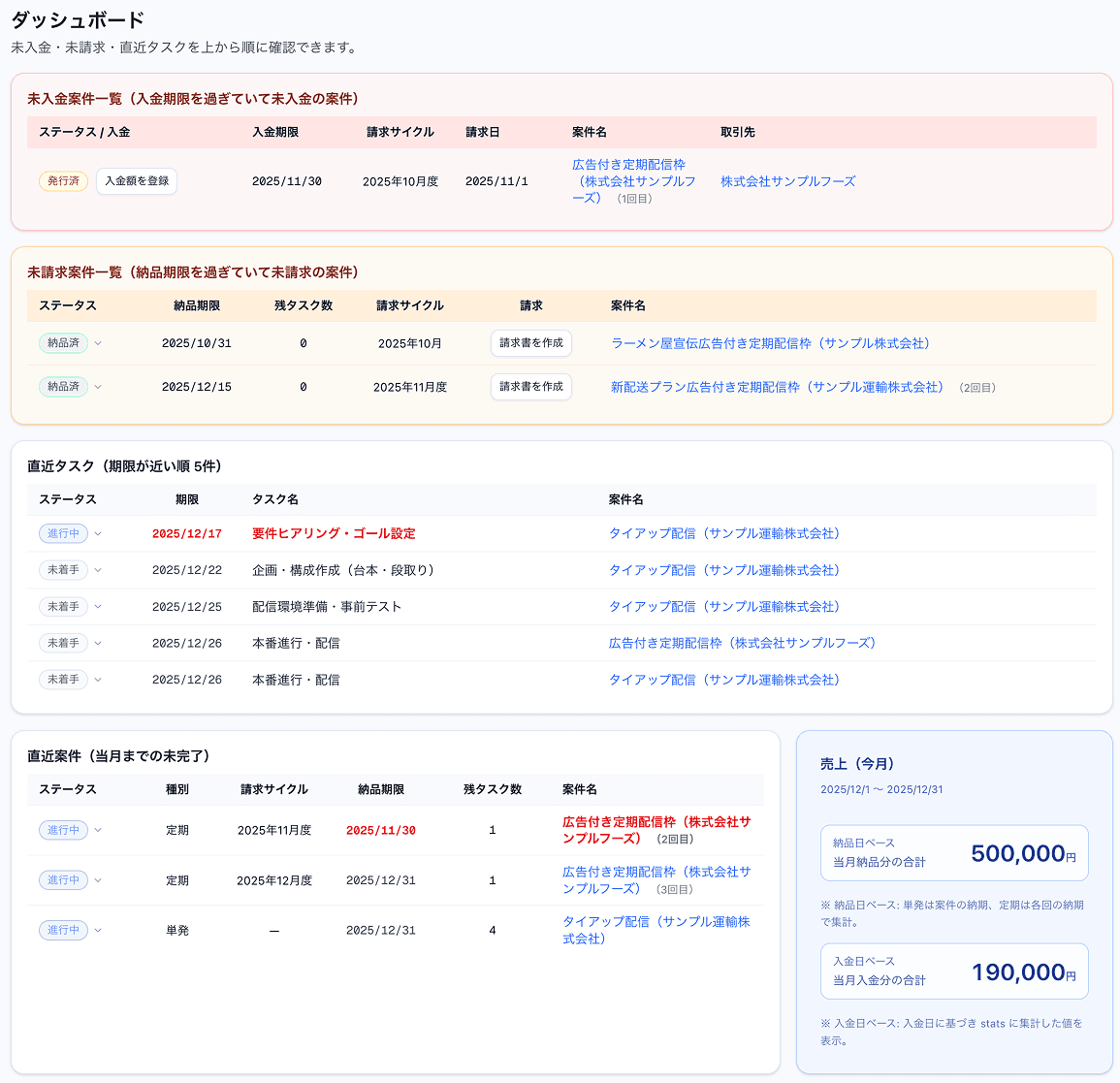Click the 入金額を登録 button
The image size is (1120, 1083).
tap(136, 180)
